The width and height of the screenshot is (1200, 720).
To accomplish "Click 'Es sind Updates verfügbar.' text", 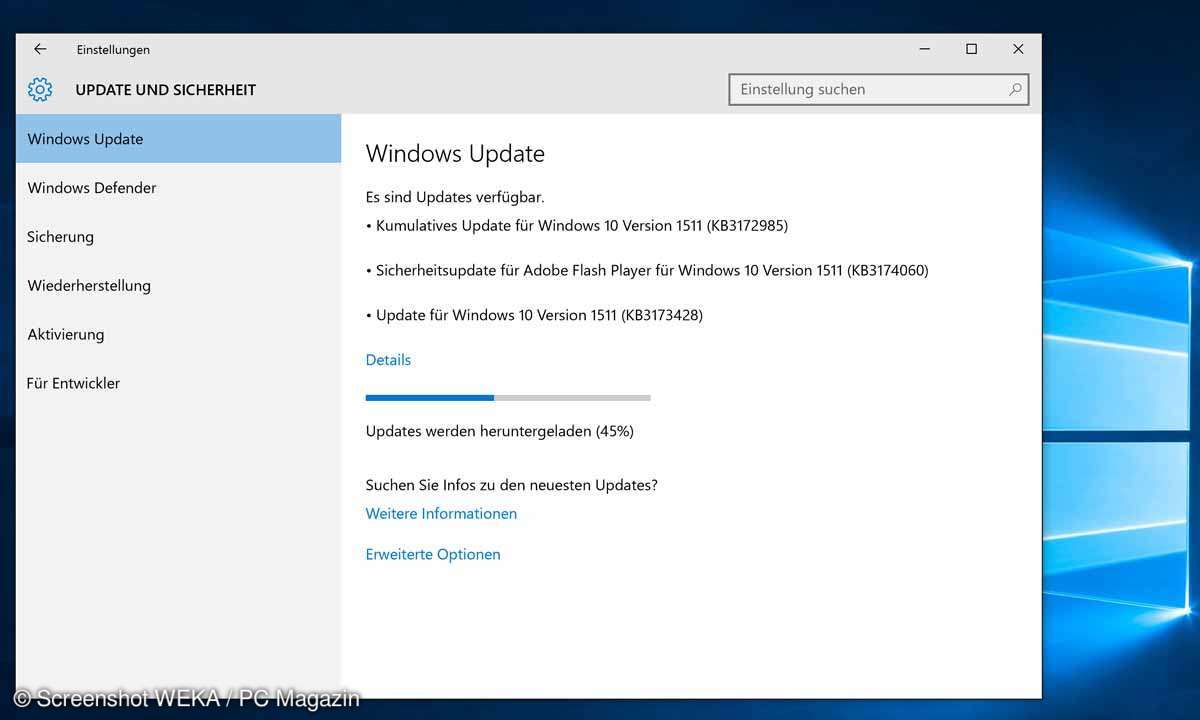I will (x=455, y=198).
